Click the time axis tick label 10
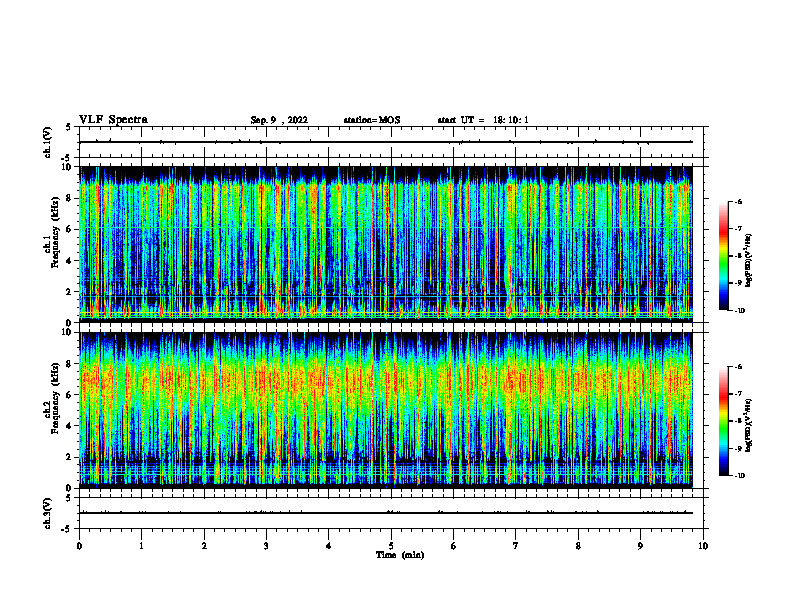 tap(703, 546)
